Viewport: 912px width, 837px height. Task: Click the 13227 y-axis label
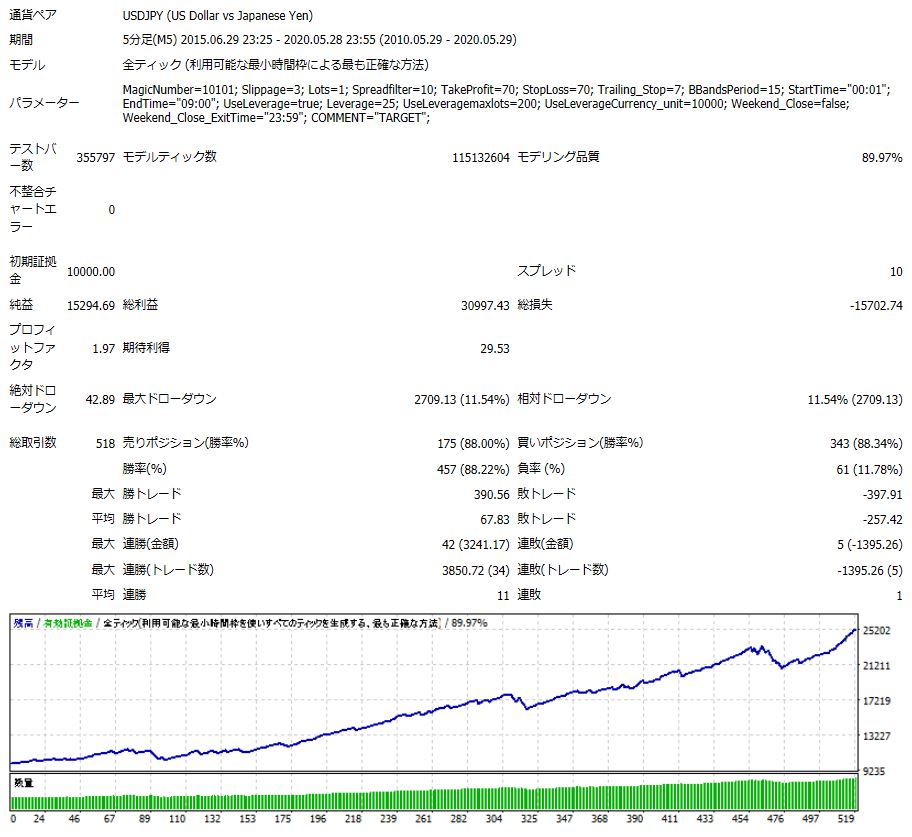point(877,736)
